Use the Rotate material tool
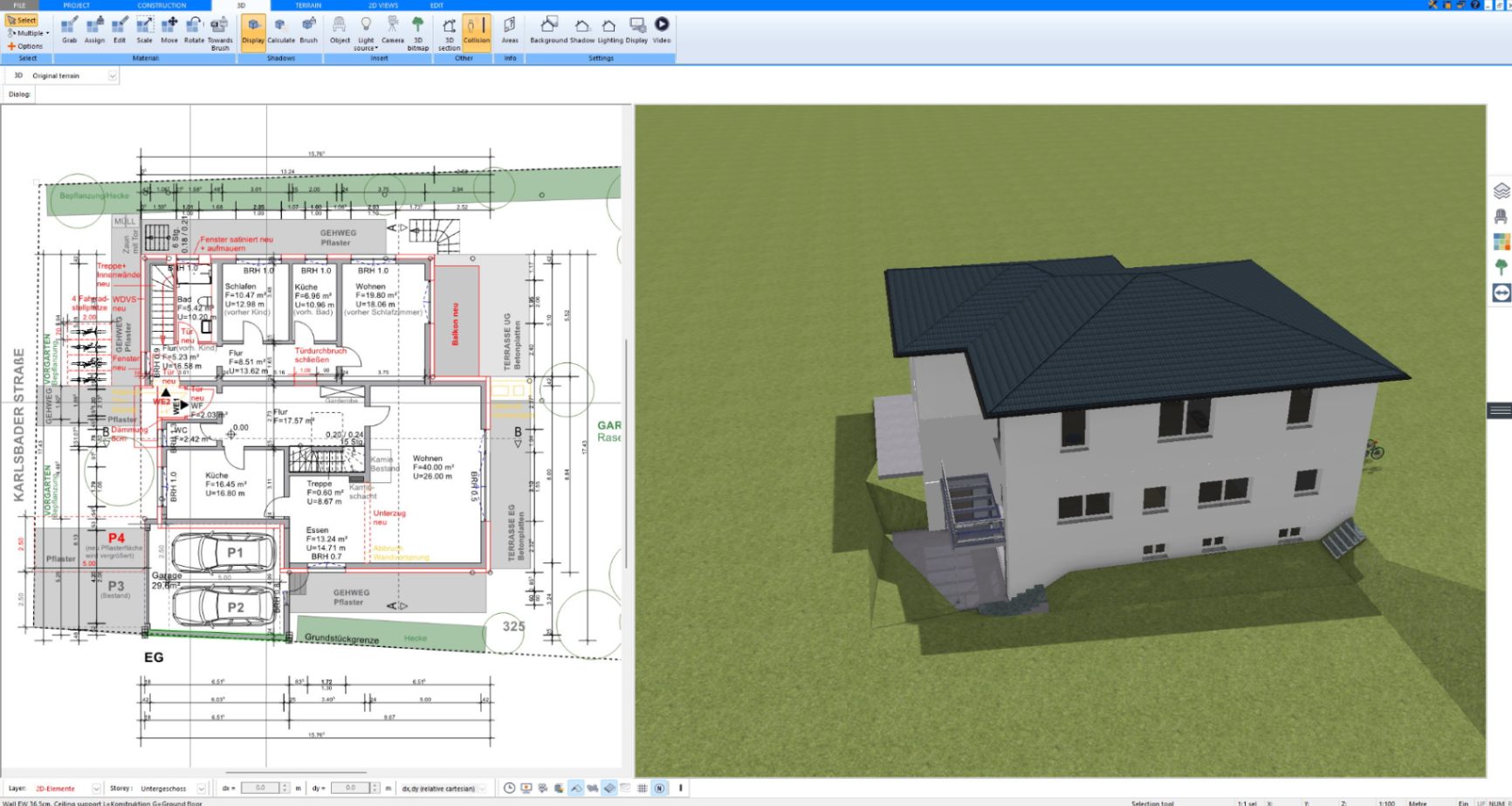This screenshot has width=1512, height=806. tap(194, 31)
